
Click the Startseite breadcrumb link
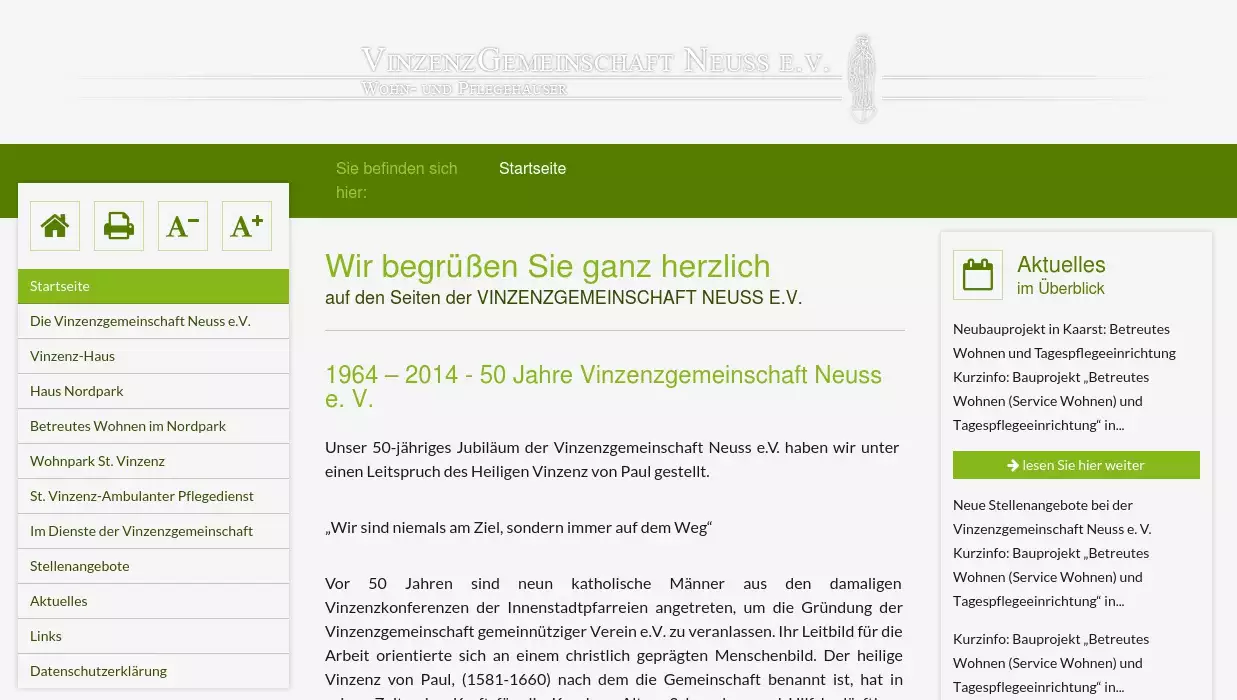[532, 168]
